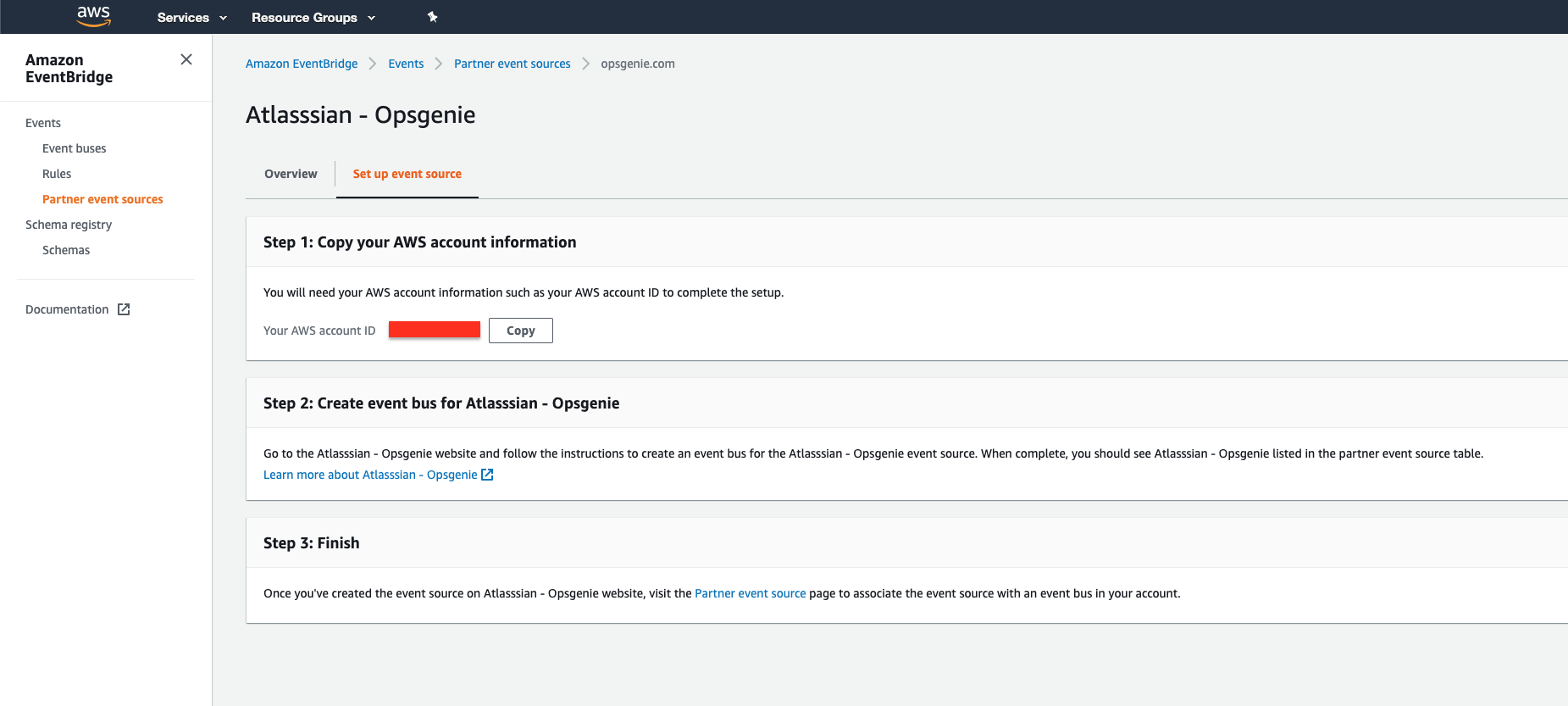Open the Partner event source page link

click(751, 593)
